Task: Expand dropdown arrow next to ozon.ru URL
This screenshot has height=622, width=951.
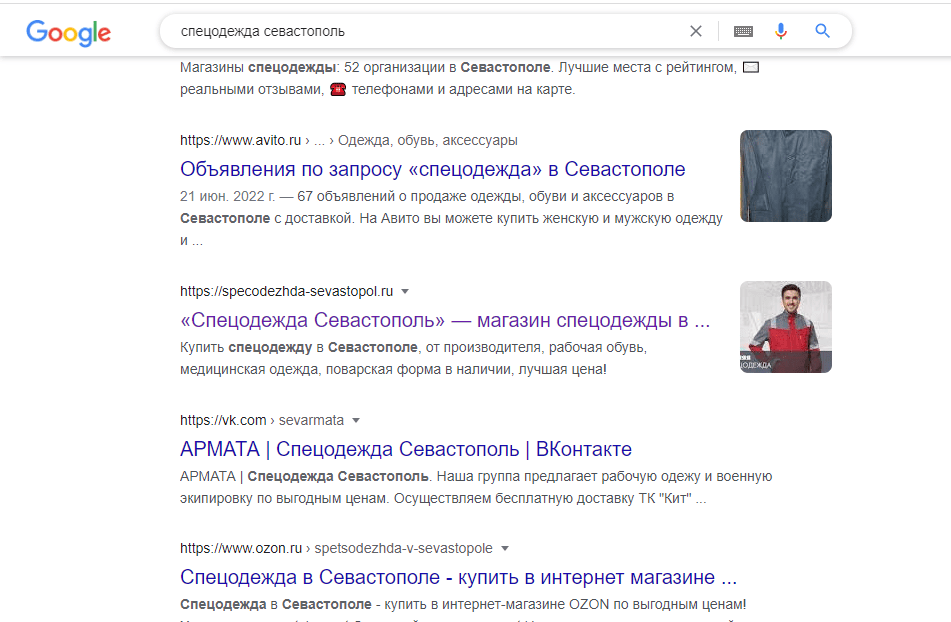Action: 505,548
